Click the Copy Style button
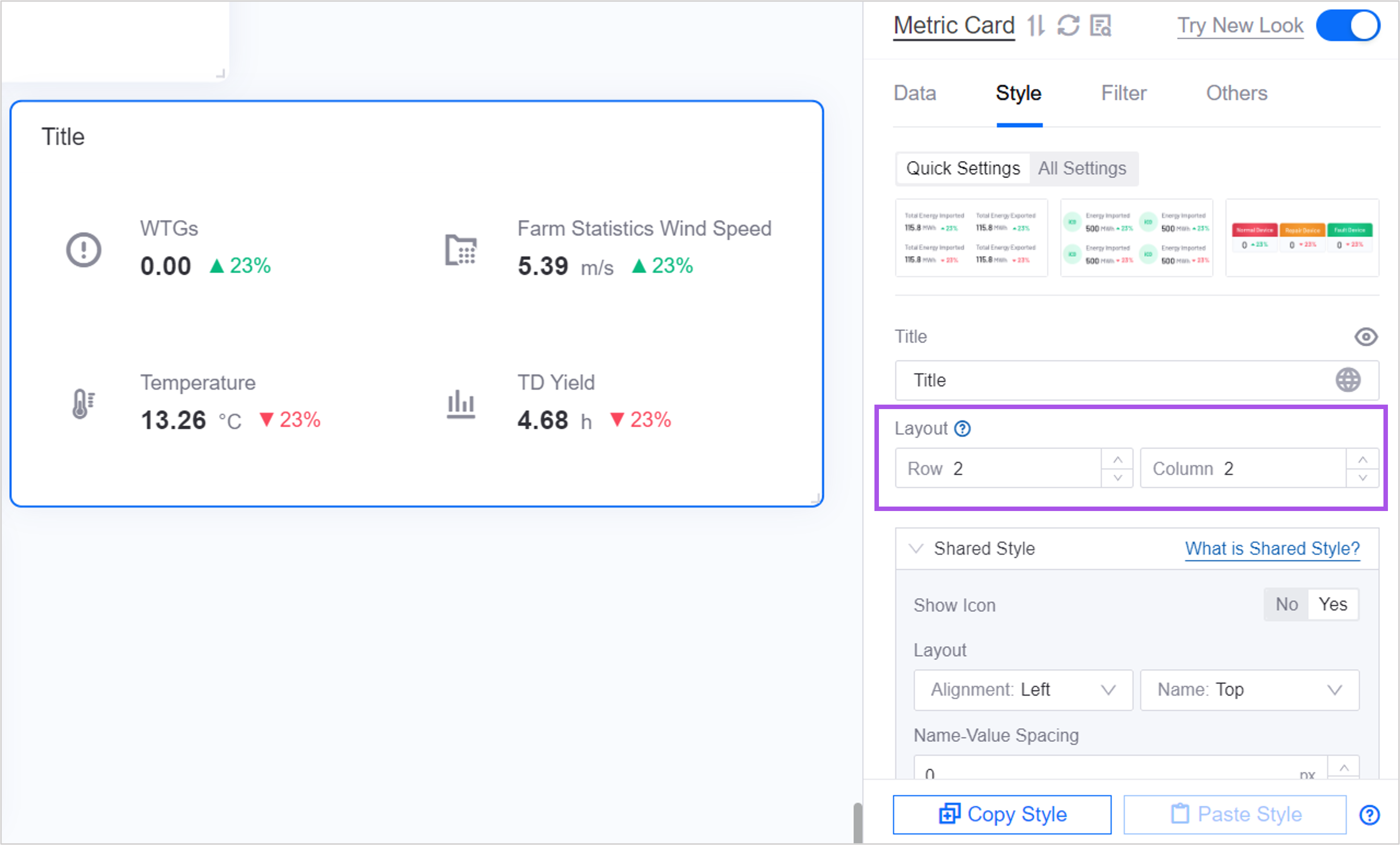 coord(1002,814)
